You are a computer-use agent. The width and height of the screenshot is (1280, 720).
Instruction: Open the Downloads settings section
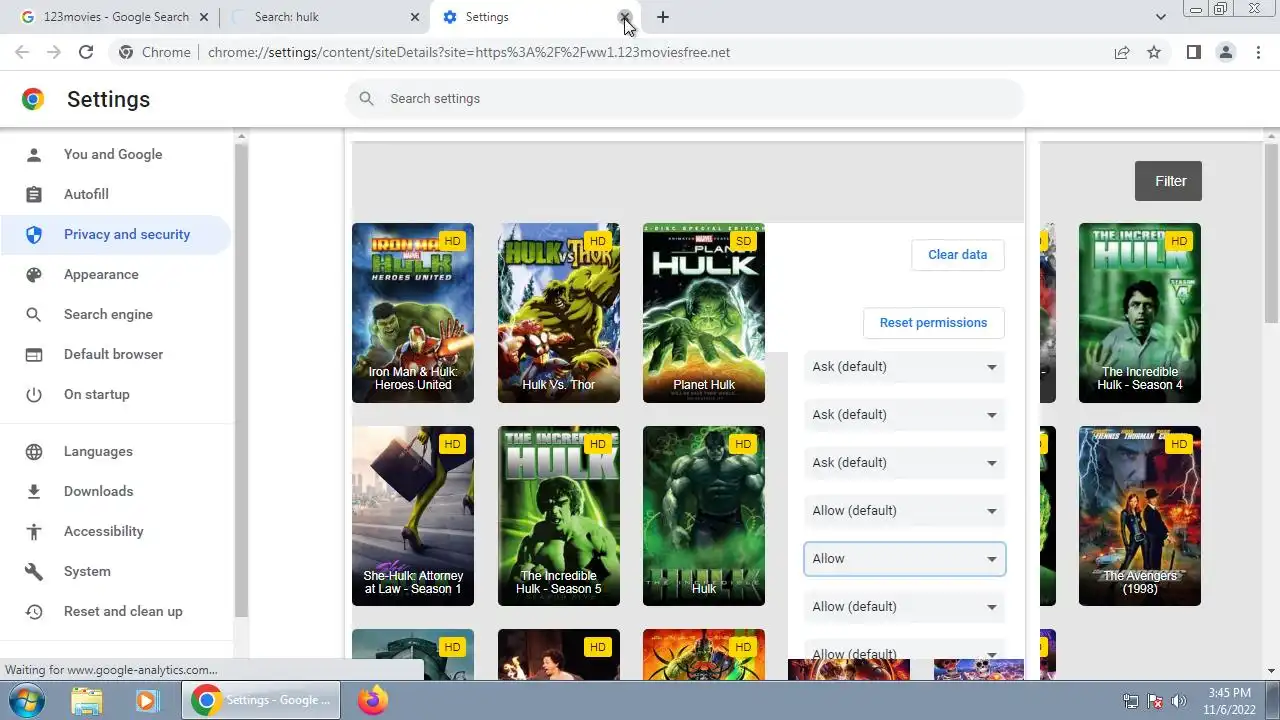click(x=115, y=491)
